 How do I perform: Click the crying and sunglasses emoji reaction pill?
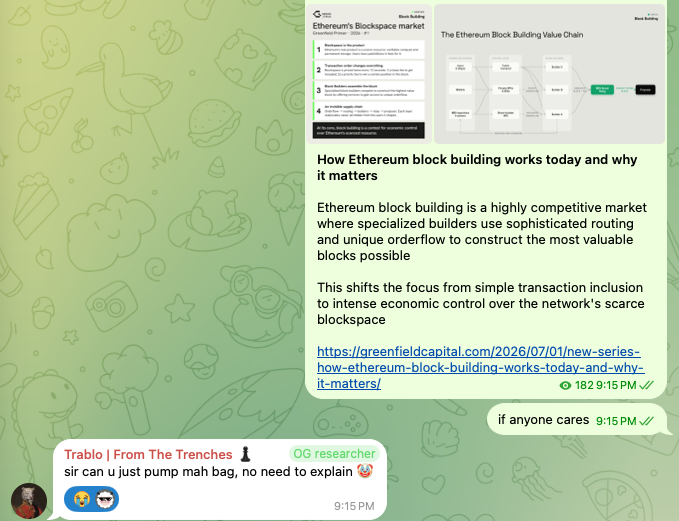tap(91, 499)
